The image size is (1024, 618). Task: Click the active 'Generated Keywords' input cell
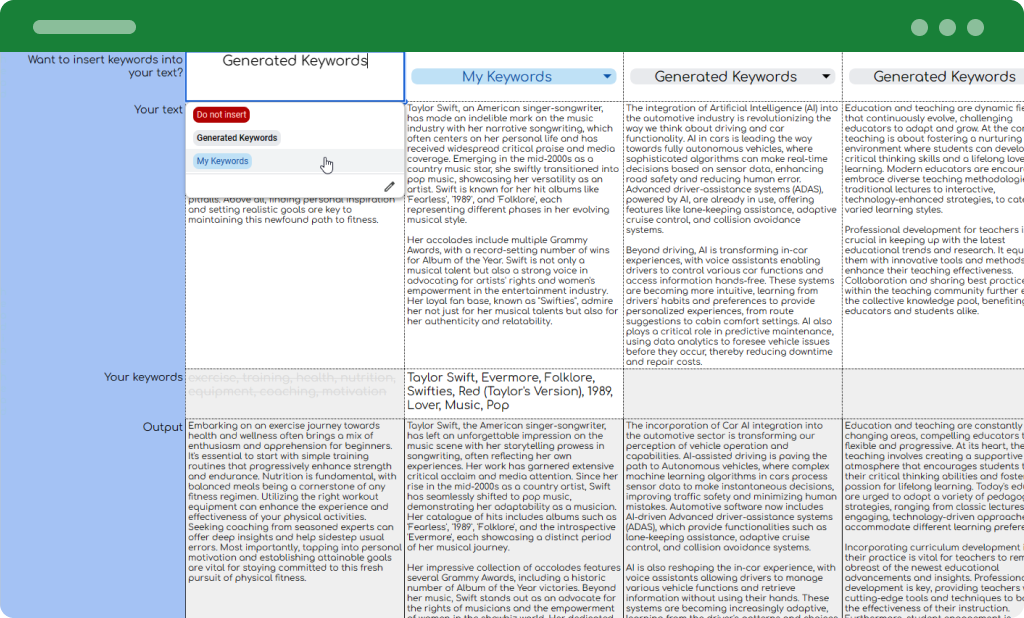point(295,76)
